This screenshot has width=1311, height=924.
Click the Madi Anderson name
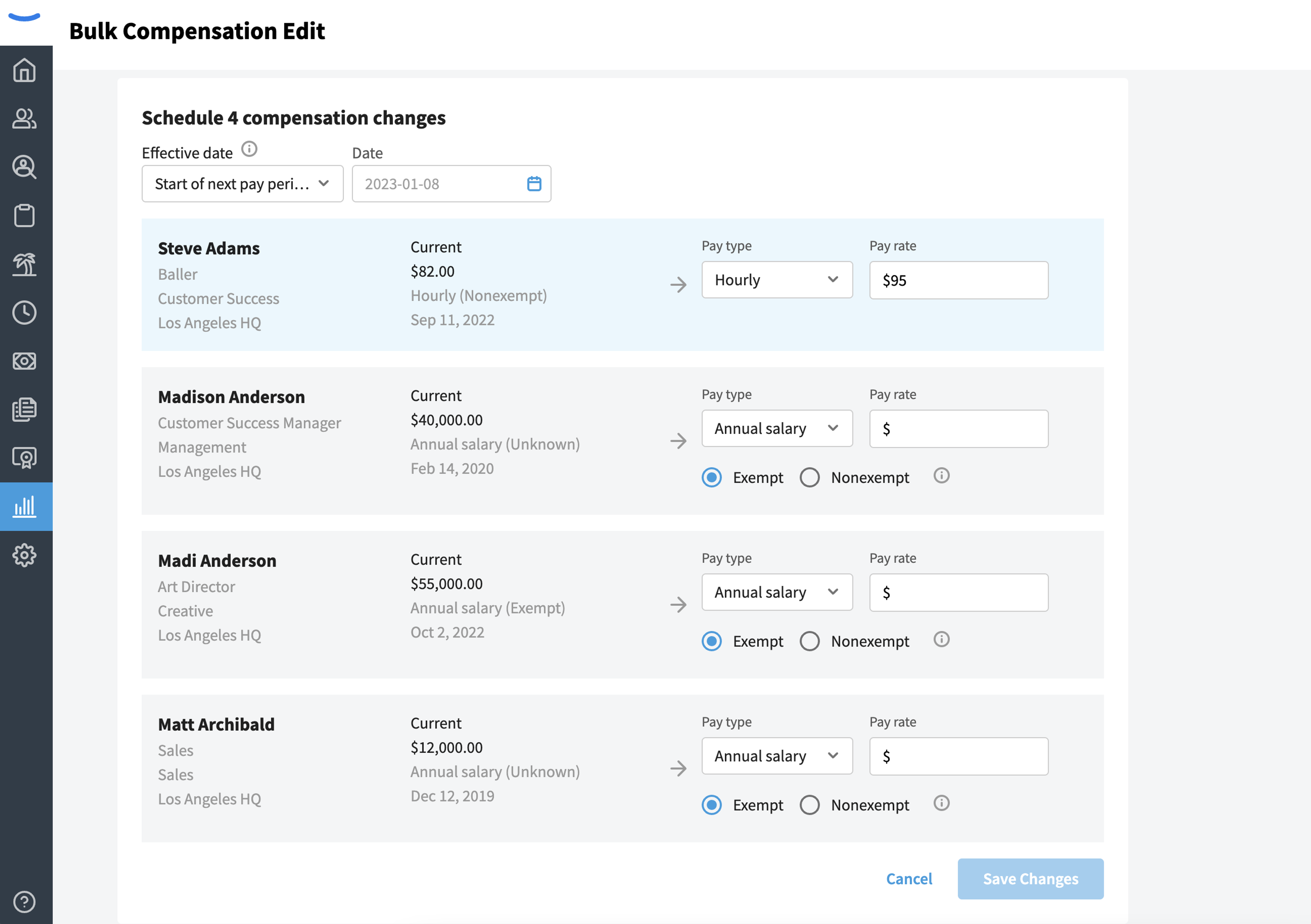(x=217, y=561)
